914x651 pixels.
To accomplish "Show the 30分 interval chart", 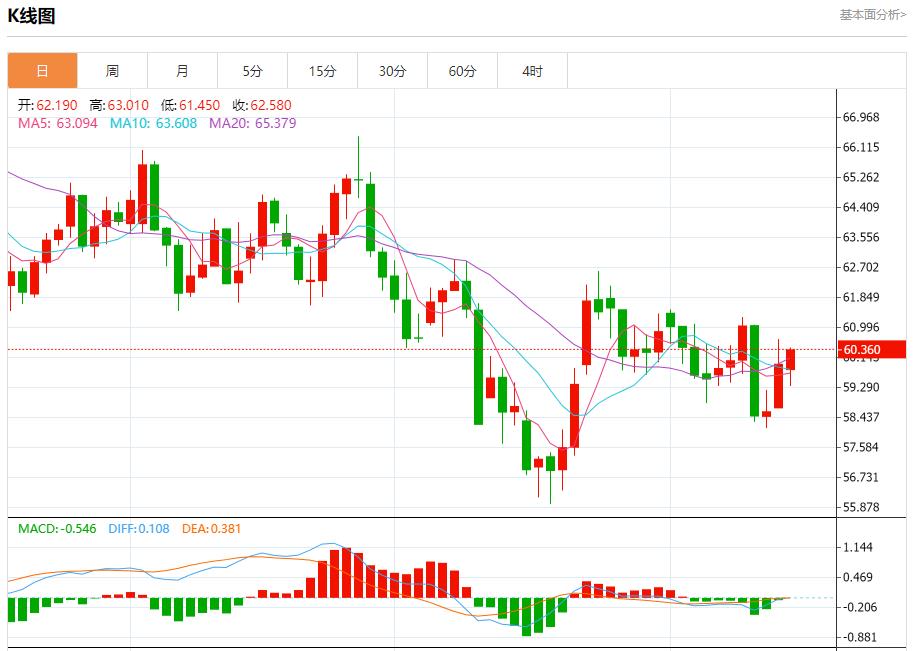I will [x=392, y=71].
